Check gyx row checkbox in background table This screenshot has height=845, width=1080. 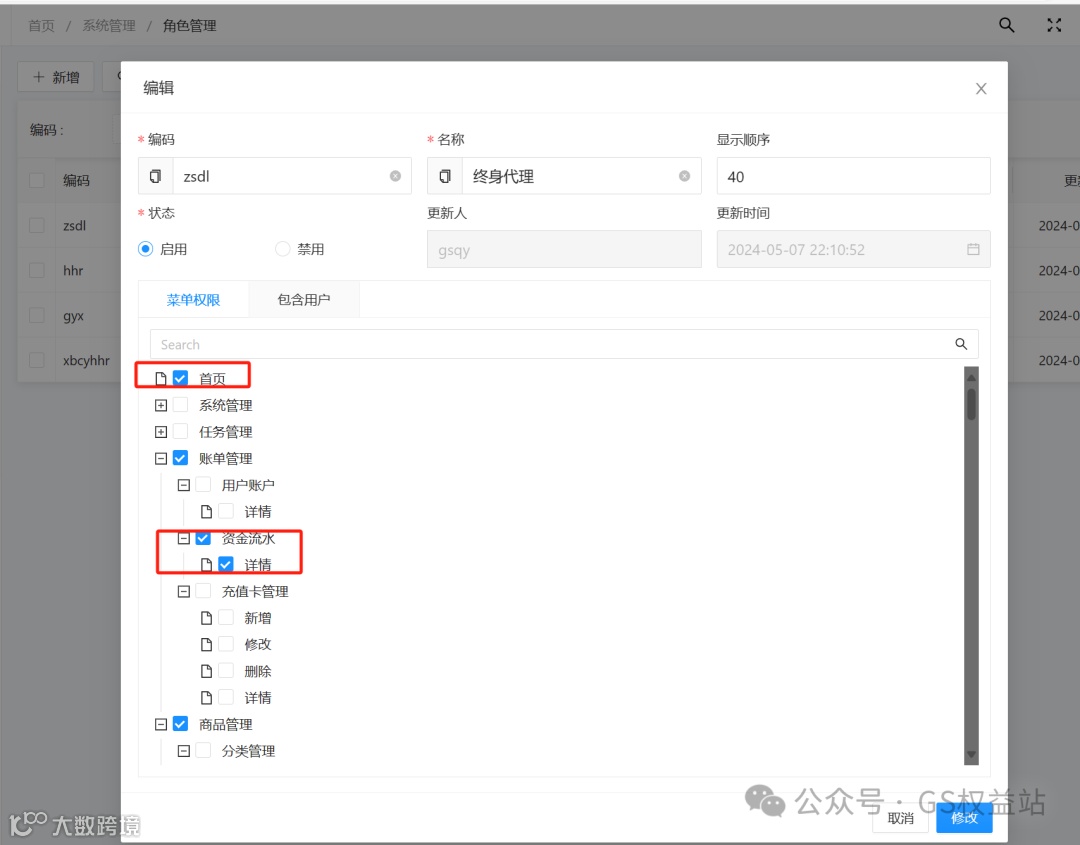click(37, 315)
